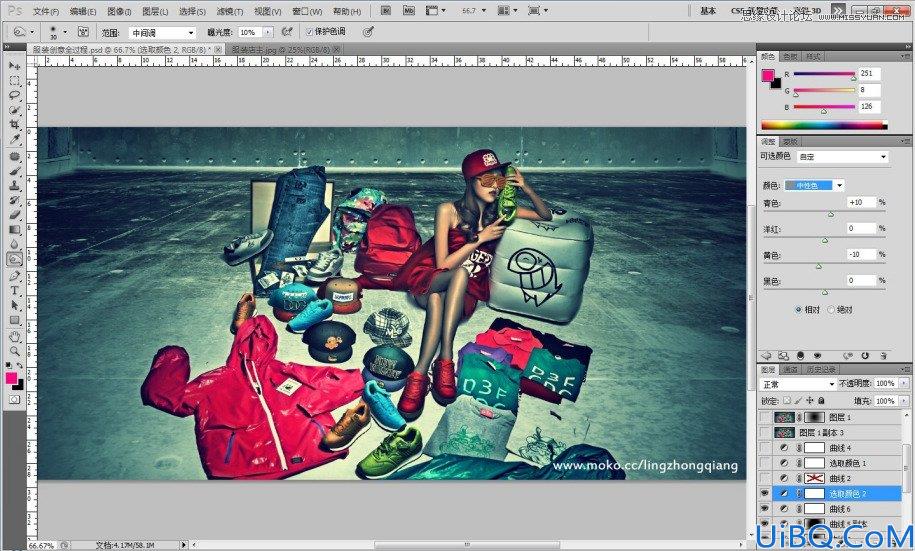The height and width of the screenshot is (551, 915).
Task: Click the clip-to-layer icon in Adjustments panel
Action: tap(801, 355)
